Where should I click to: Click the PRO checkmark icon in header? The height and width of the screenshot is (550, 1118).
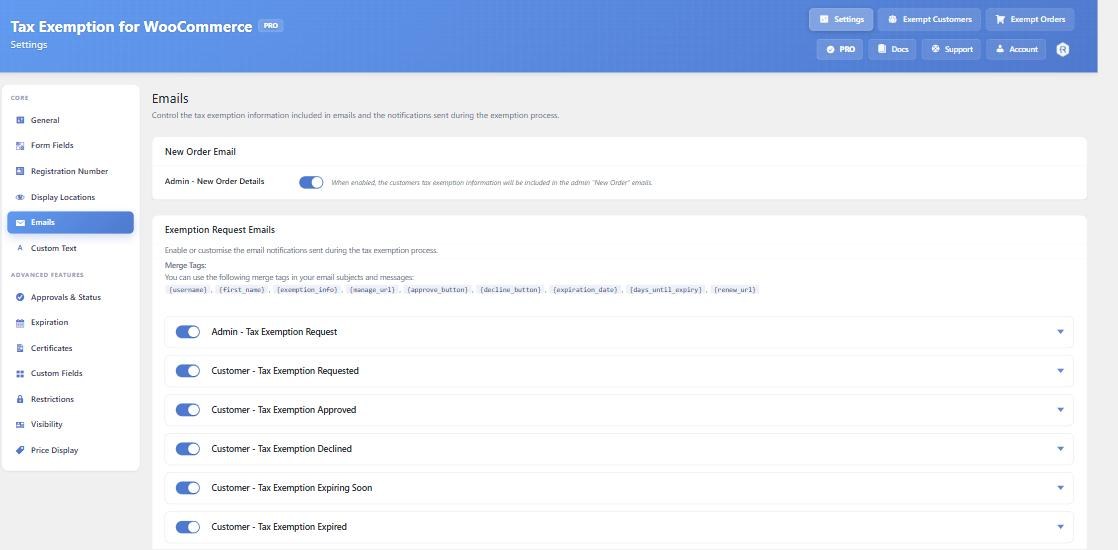pos(830,49)
